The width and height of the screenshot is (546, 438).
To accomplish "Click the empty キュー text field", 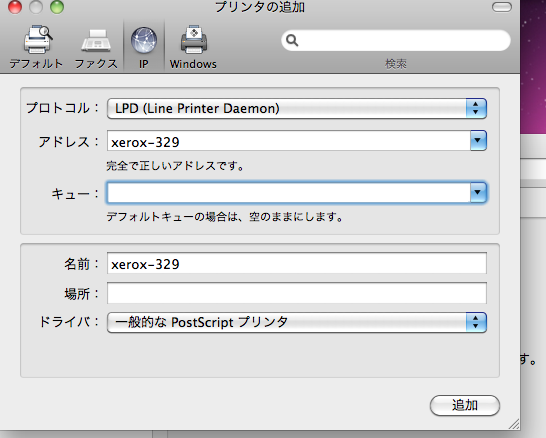I will click(289, 192).
